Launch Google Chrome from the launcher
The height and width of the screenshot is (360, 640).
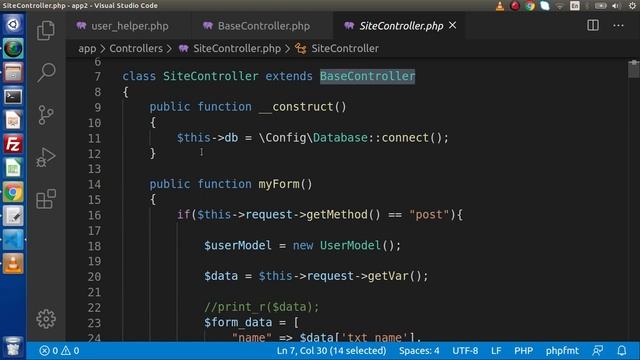tap(13, 192)
